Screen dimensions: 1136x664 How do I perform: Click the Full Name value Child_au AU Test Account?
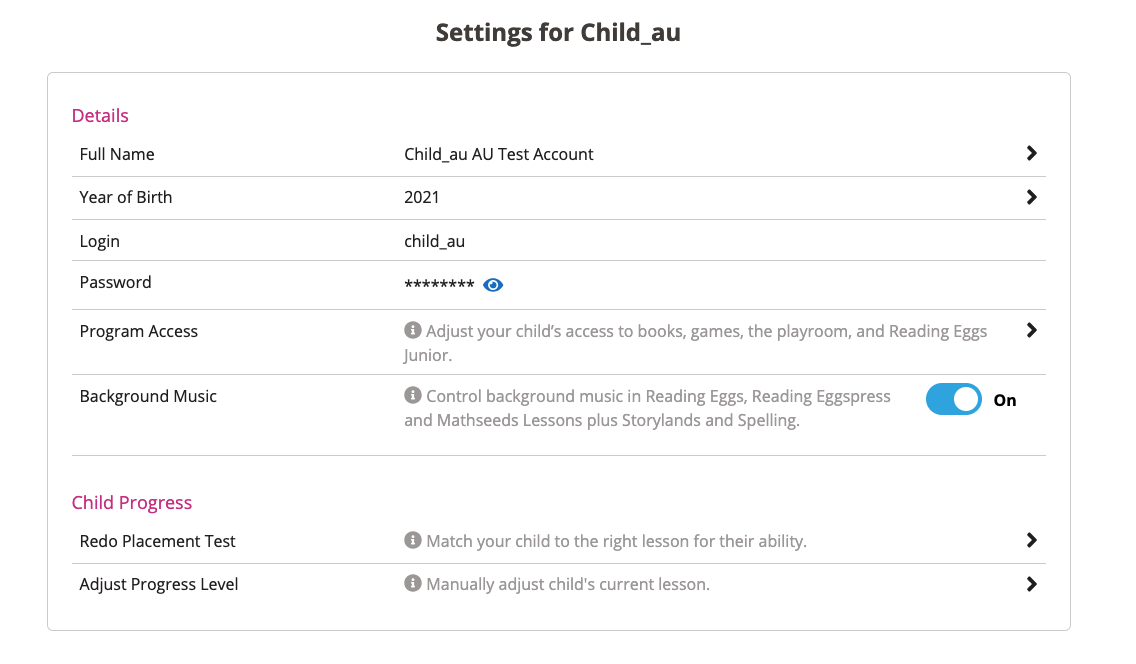point(499,153)
